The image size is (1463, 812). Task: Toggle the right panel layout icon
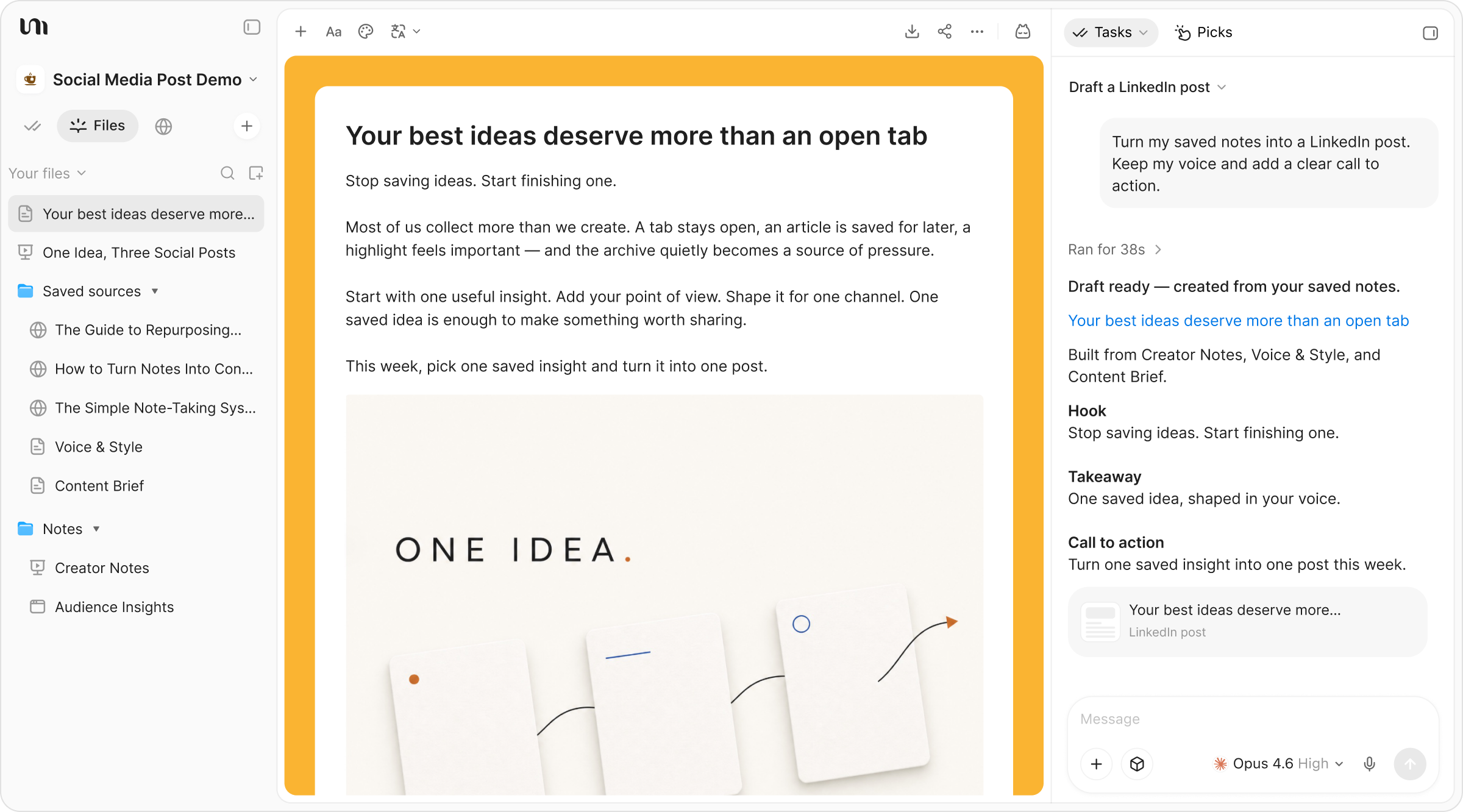[1430, 33]
